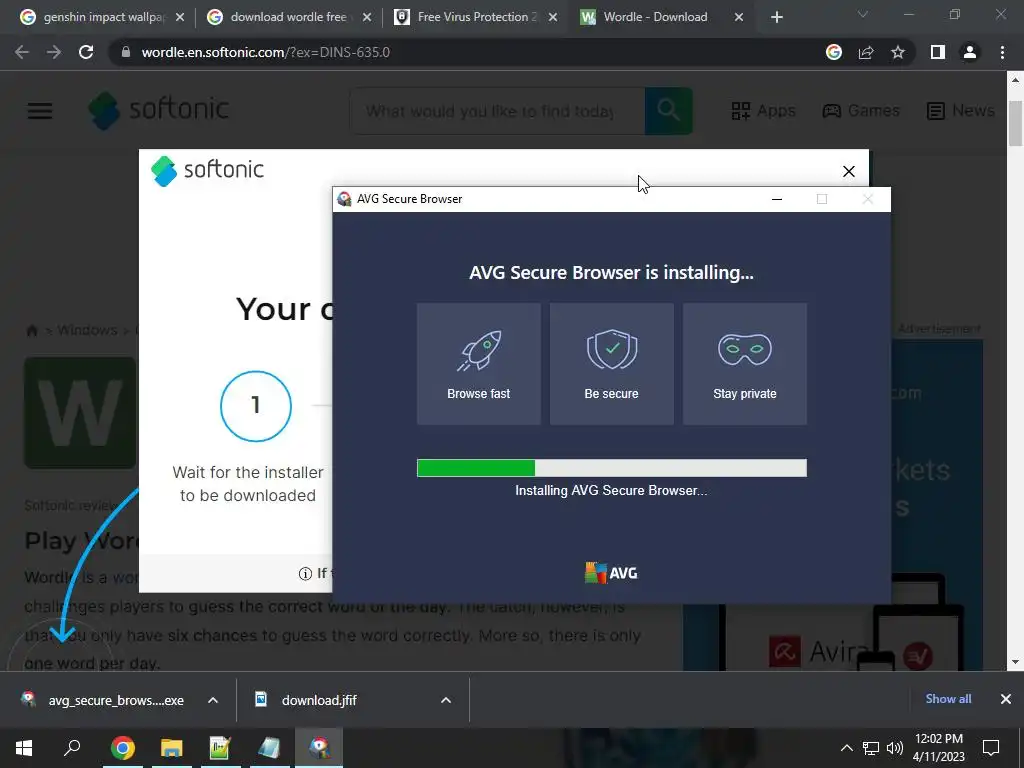Show hidden system tray icons

pos(846,748)
